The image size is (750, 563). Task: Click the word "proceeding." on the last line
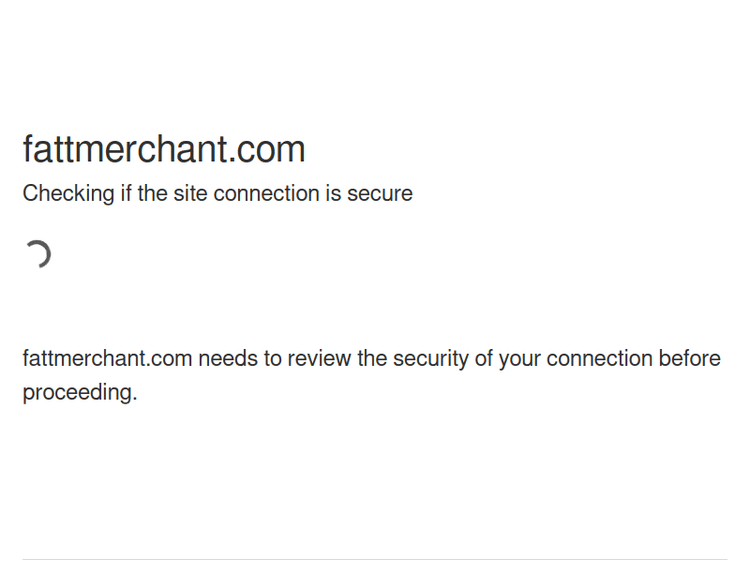(x=79, y=393)
